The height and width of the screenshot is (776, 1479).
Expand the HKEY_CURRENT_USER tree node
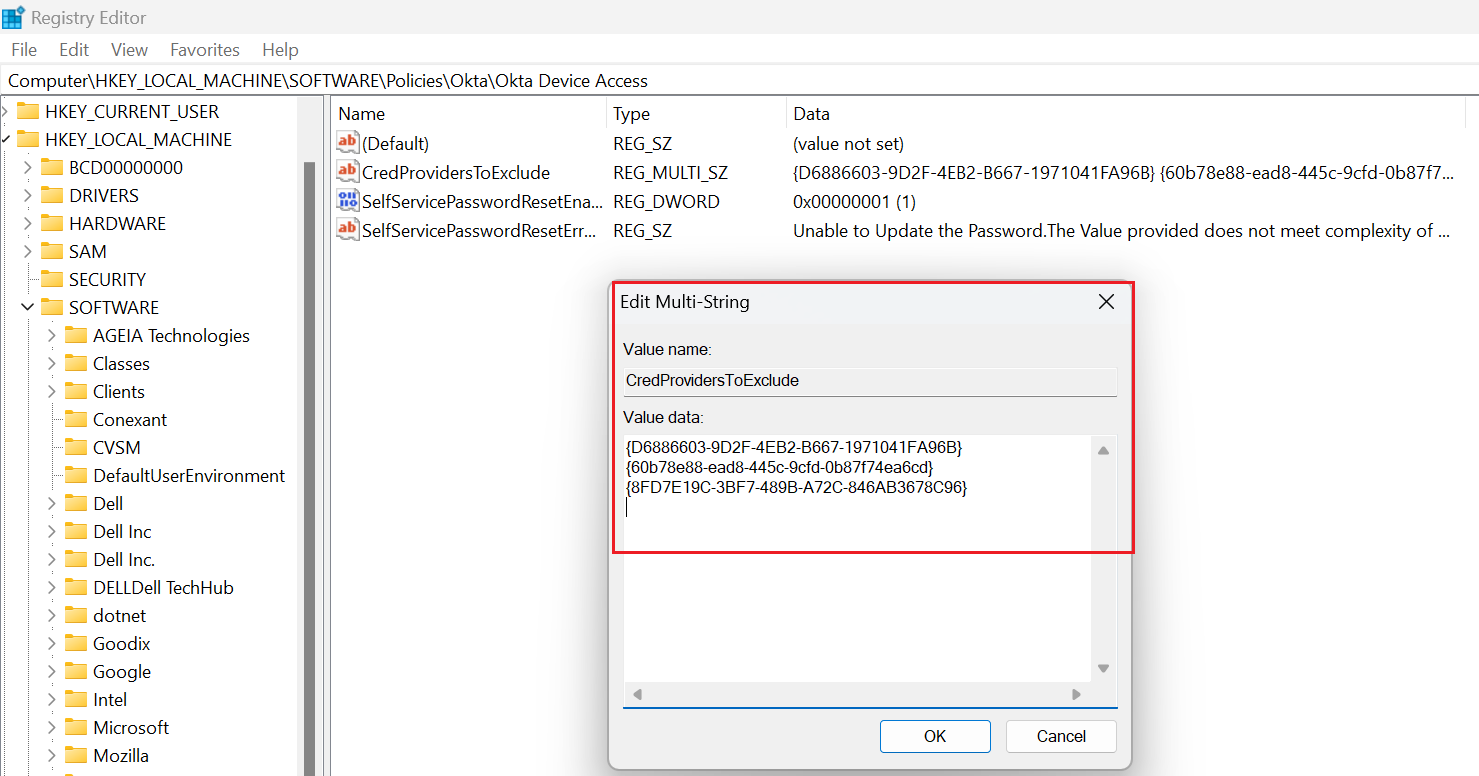point(6,112)
